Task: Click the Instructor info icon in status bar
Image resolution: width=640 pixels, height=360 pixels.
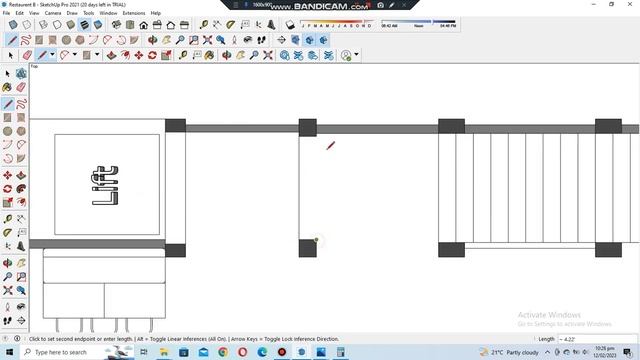Action: click(x=17, y=338)
